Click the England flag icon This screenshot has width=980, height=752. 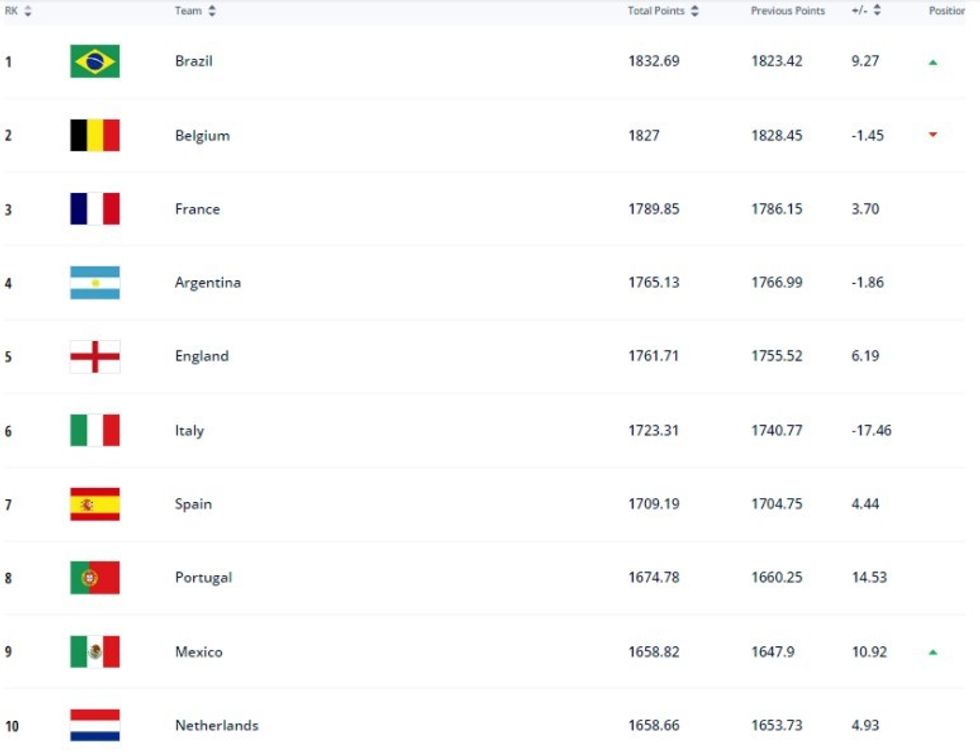coord(95,357)
